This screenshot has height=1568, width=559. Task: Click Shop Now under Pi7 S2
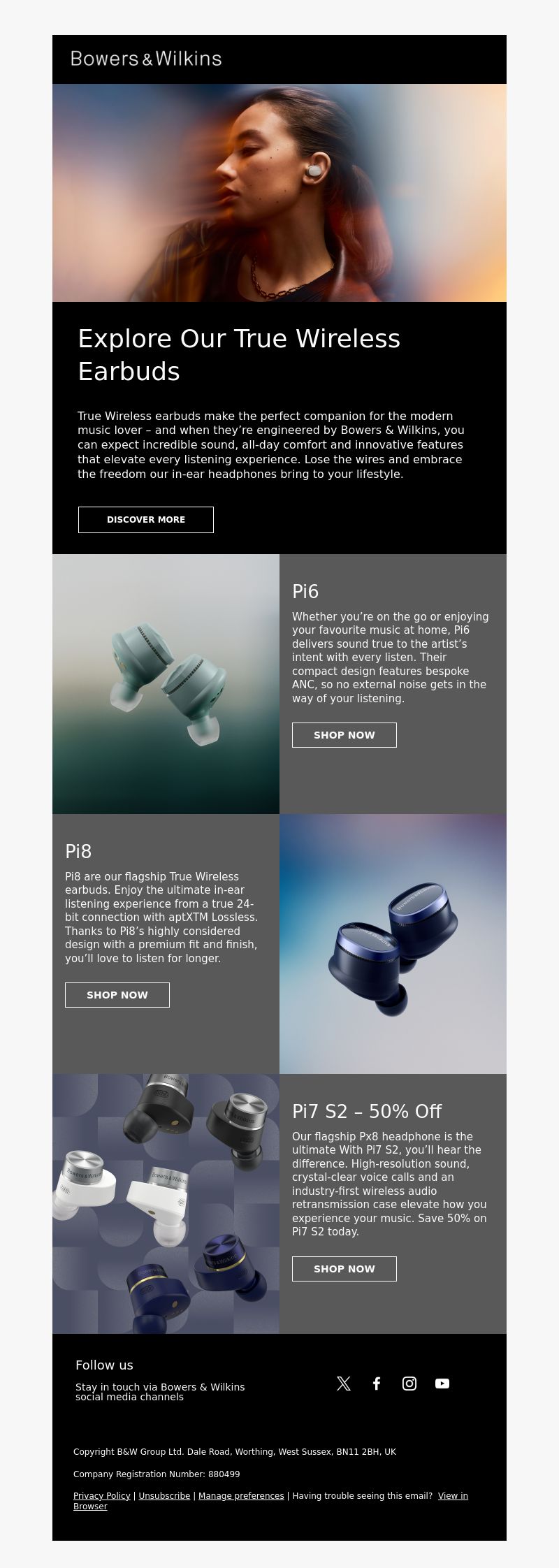pos(344,1269)
